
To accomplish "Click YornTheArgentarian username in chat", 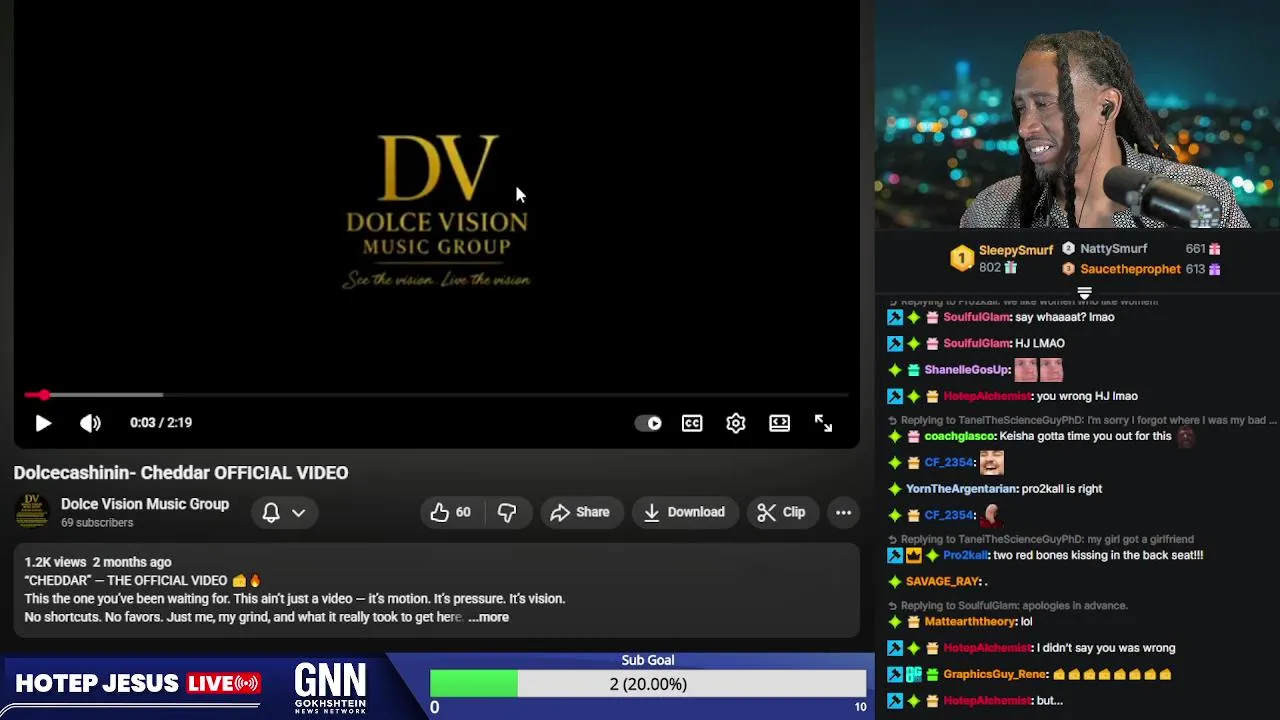I will click(x=962, y=489).
